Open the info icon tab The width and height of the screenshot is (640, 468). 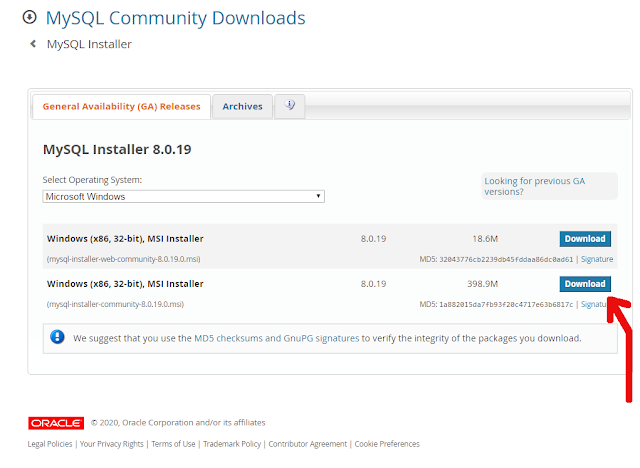click(290, 106)
